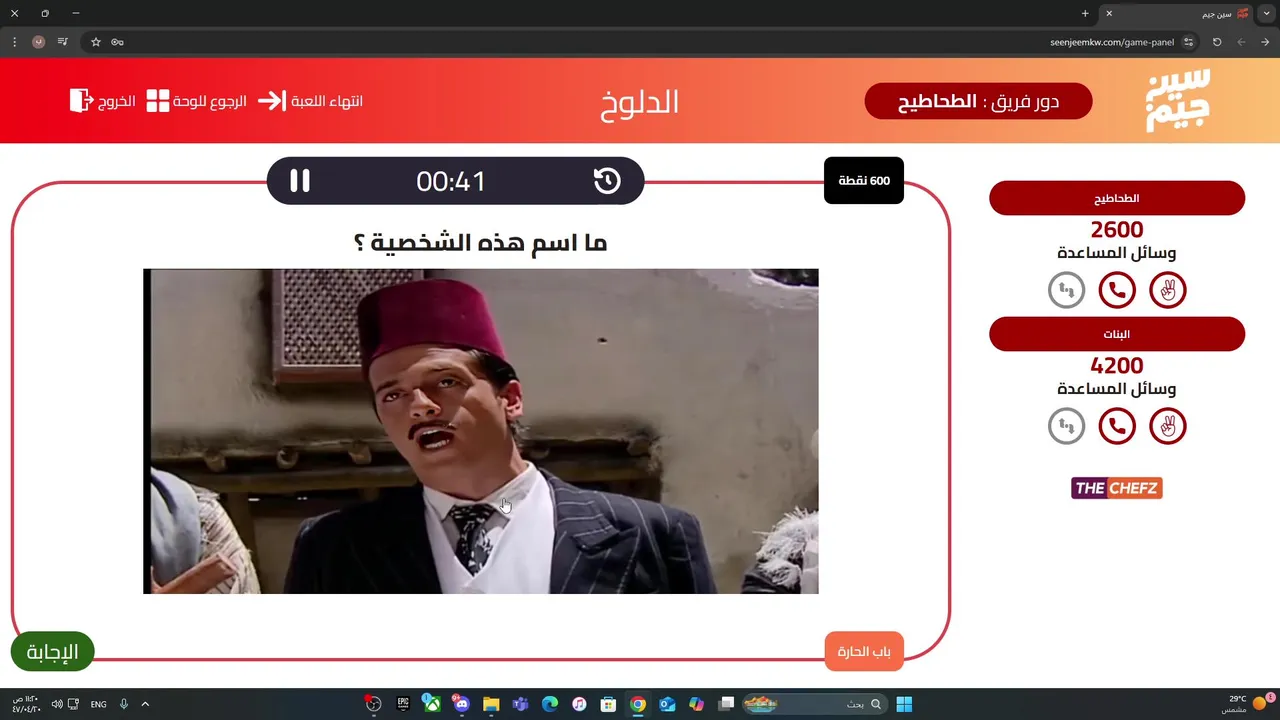Open the سين جيم logo home link
The image size is (1280, 720).
pos(1178,100)
